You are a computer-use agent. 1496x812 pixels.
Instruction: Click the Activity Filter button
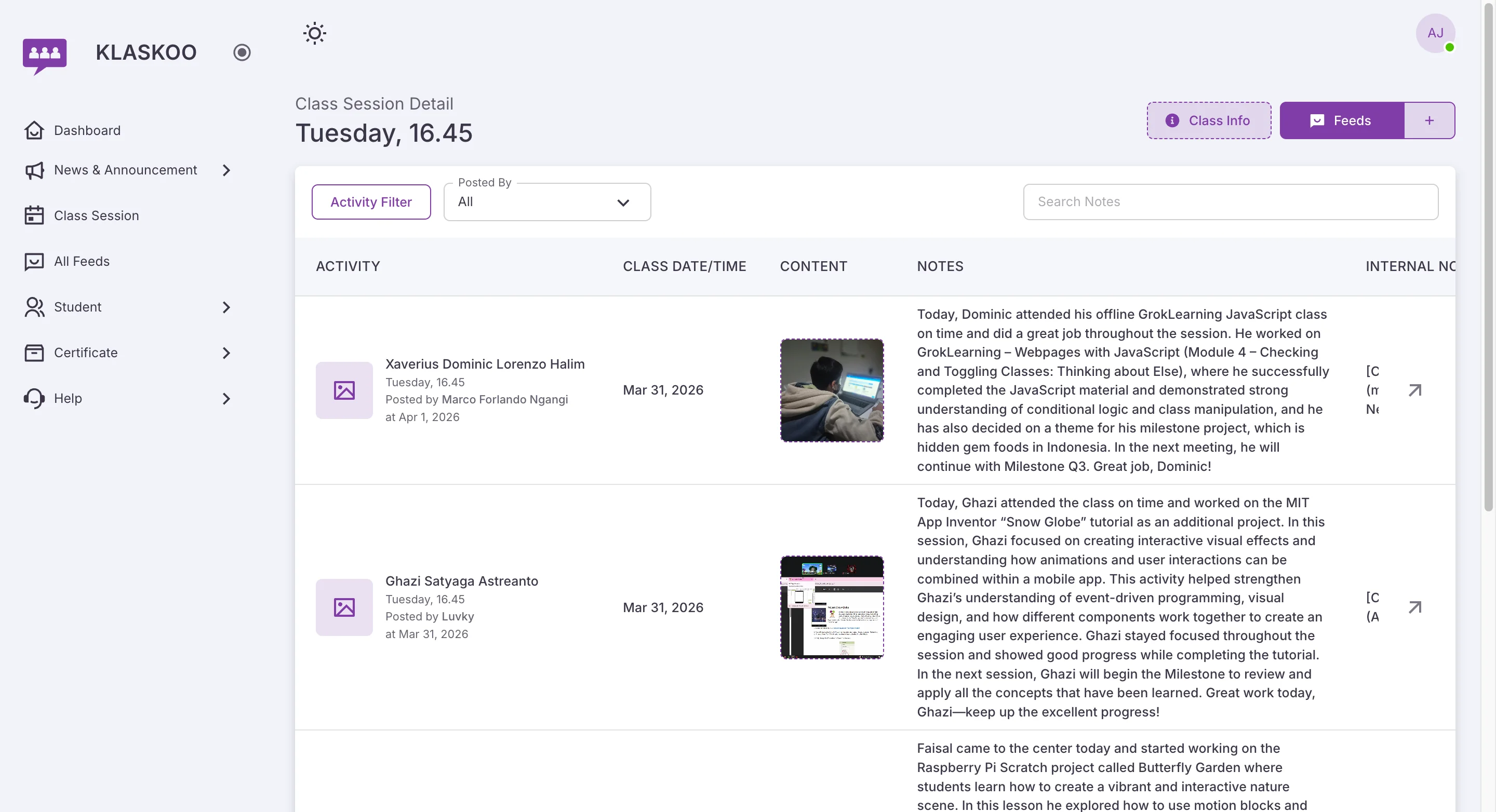coord(371,201)
